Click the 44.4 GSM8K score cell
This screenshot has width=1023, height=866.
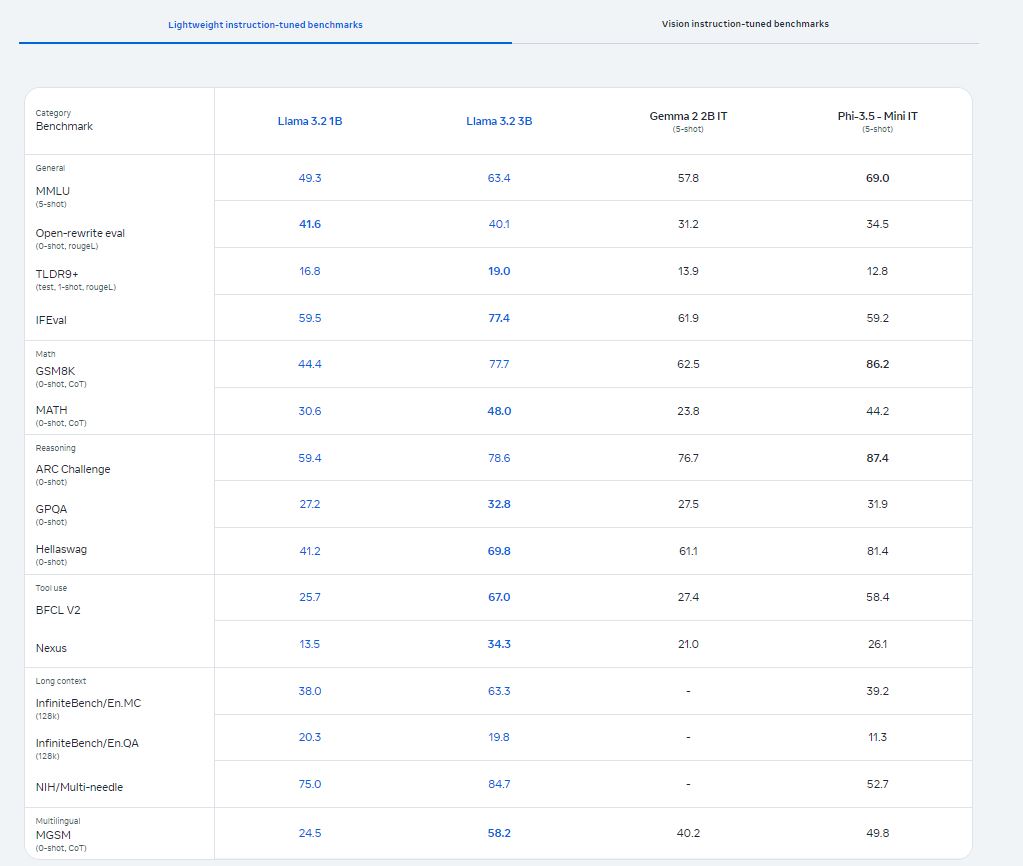(x=310, y=364)
